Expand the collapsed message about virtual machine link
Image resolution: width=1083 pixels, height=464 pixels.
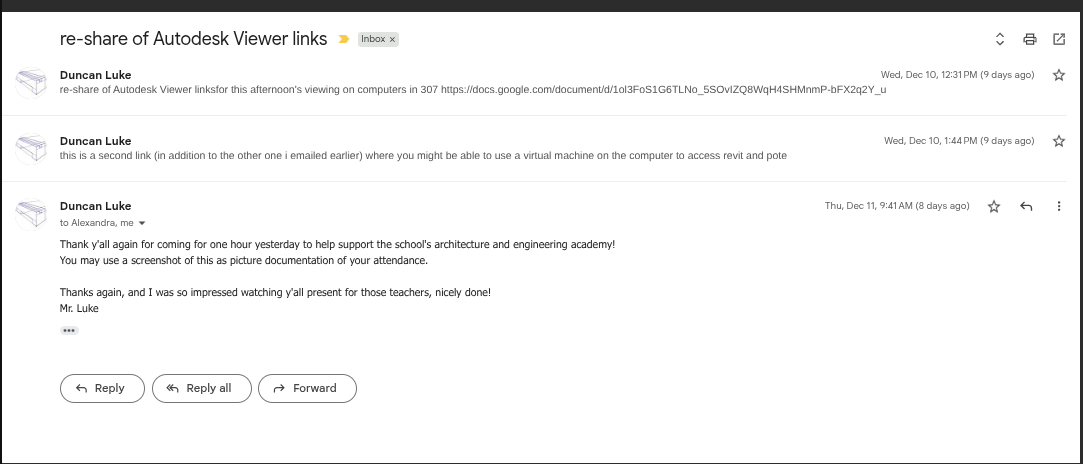coord(420,156)
